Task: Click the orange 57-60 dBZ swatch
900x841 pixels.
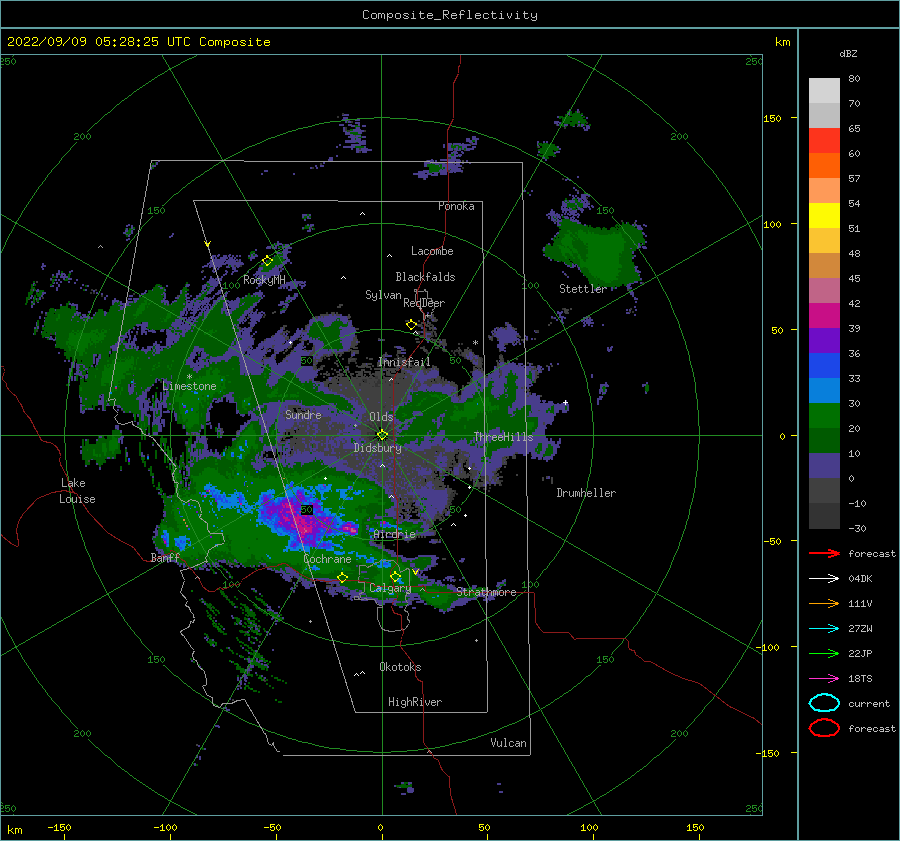Action: click(824, 166)
